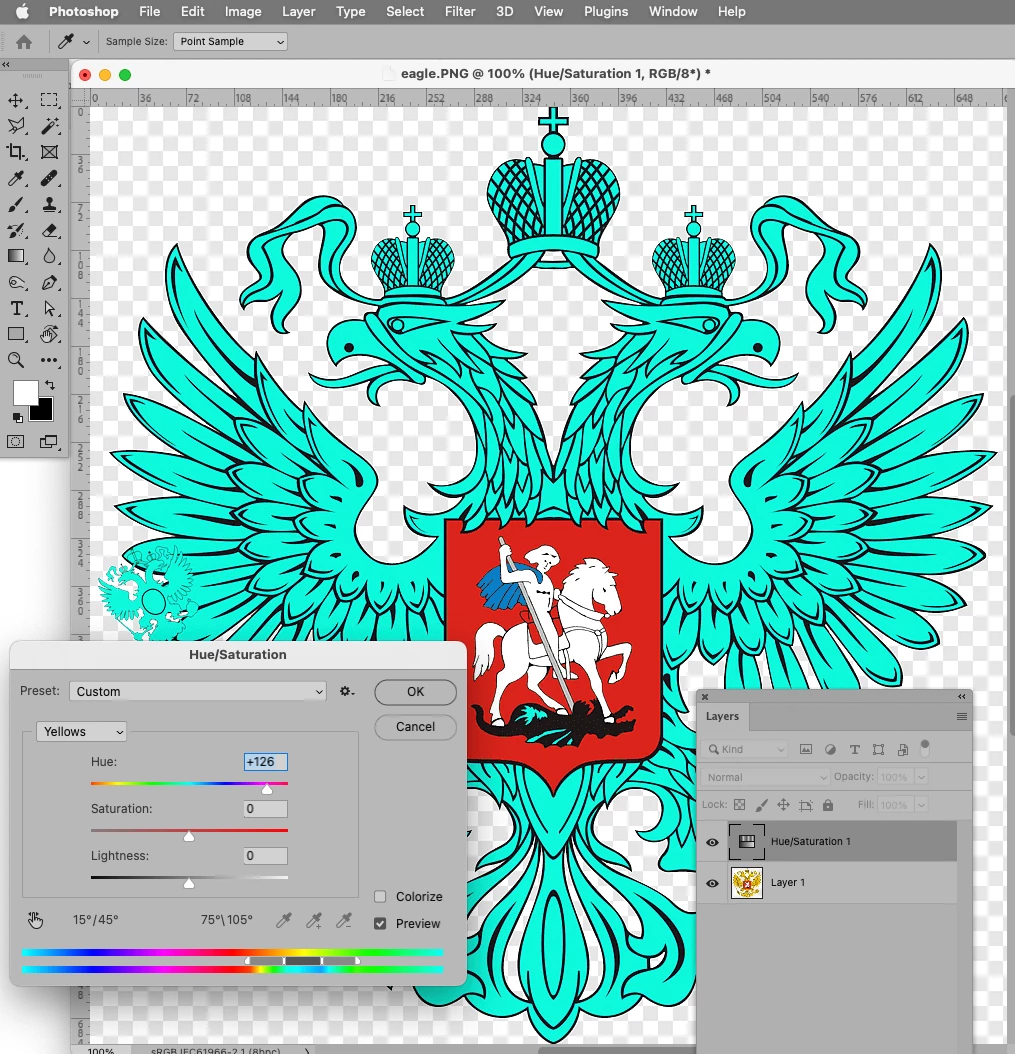Select the Healing Brush tool
This screenshot has height=1054, width=1015.
click(x=49, y=178)
